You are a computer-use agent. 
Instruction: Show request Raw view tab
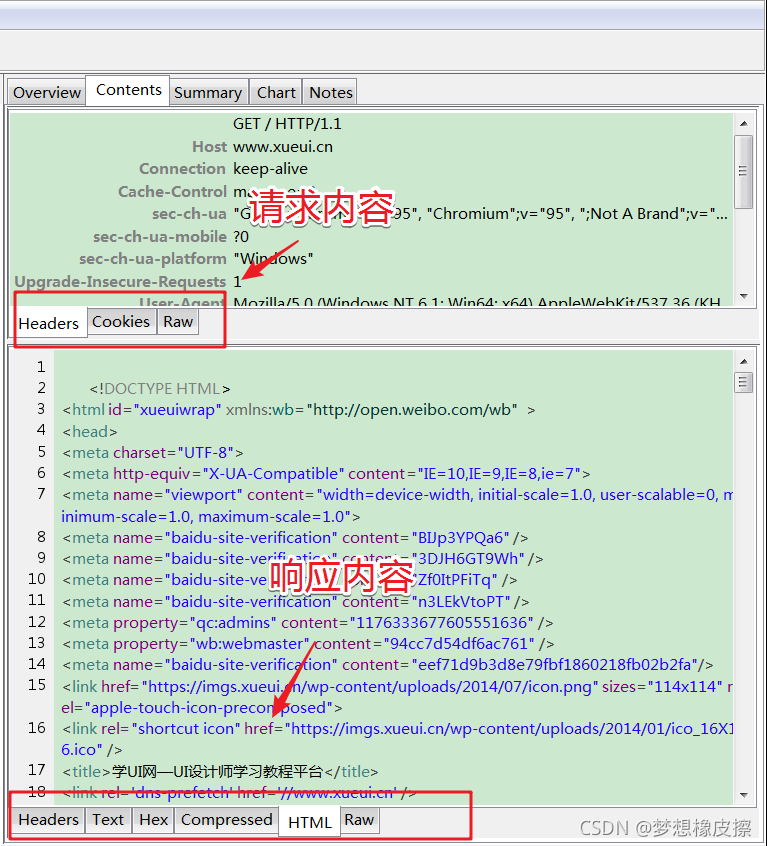pos(178,322)
